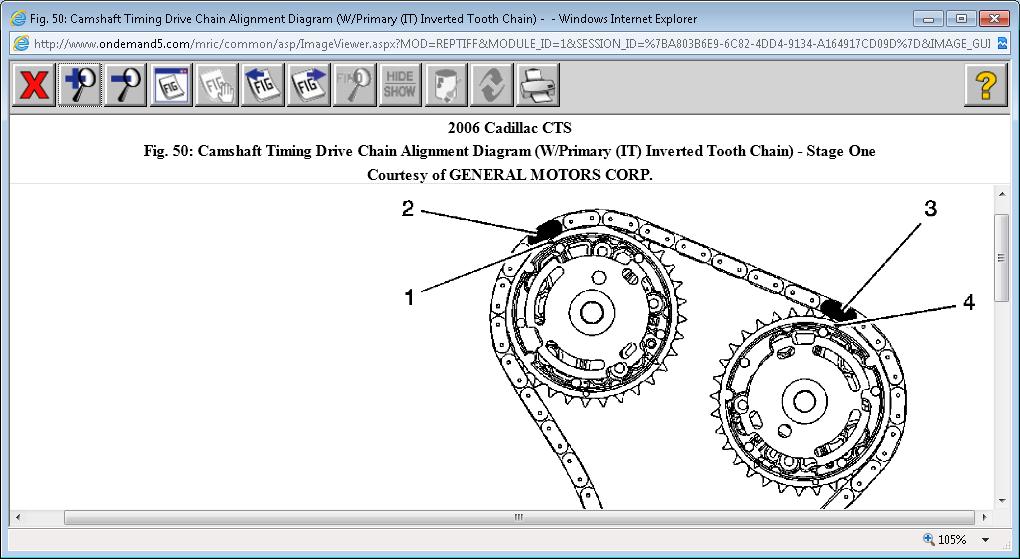Click the grayed paint bucket icon
This screenshot has height=559, width=1020.
446,85
